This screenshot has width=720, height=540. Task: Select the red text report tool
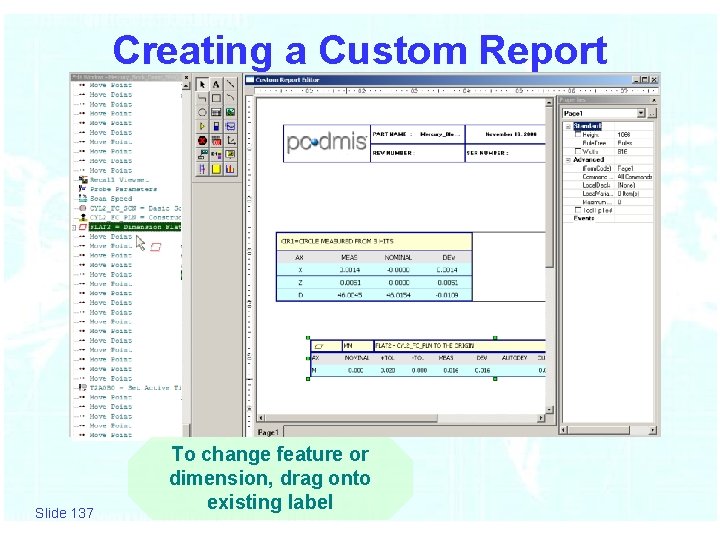click(x=216, y=141)
